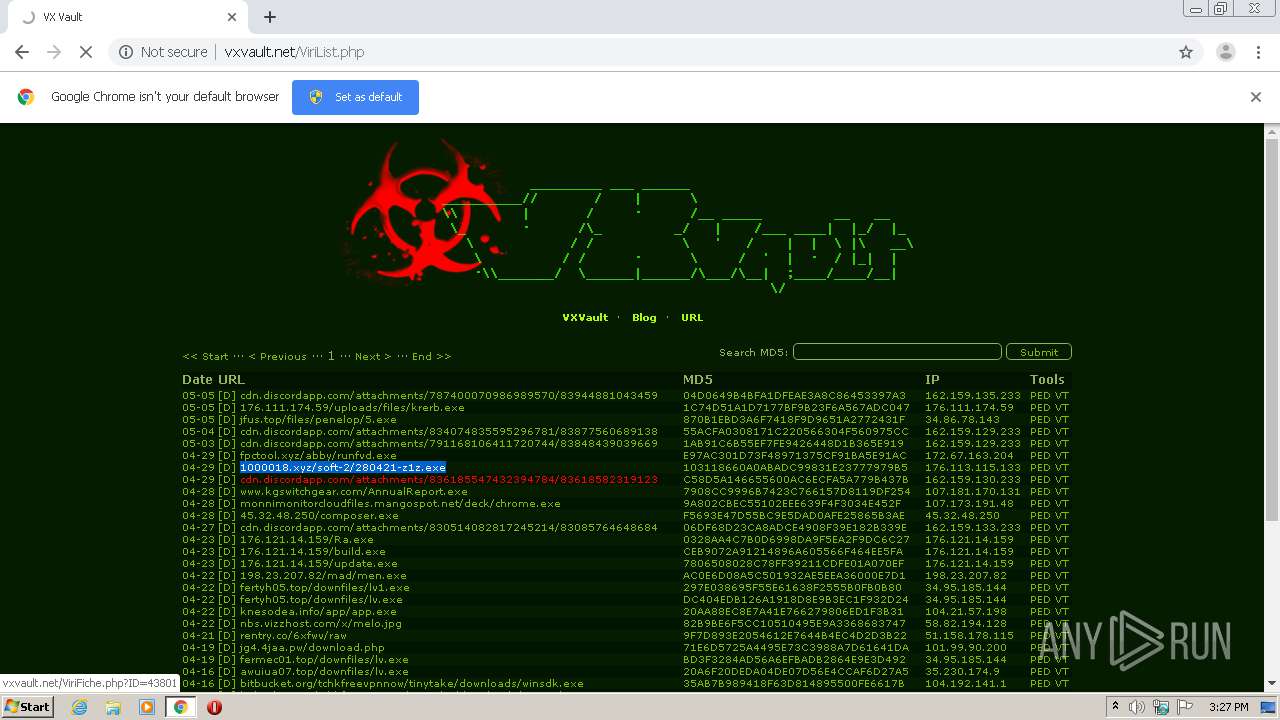This screenshot has width=1280, height=720.
Task: Open the Windows Start menu
Action: point(28,707)
